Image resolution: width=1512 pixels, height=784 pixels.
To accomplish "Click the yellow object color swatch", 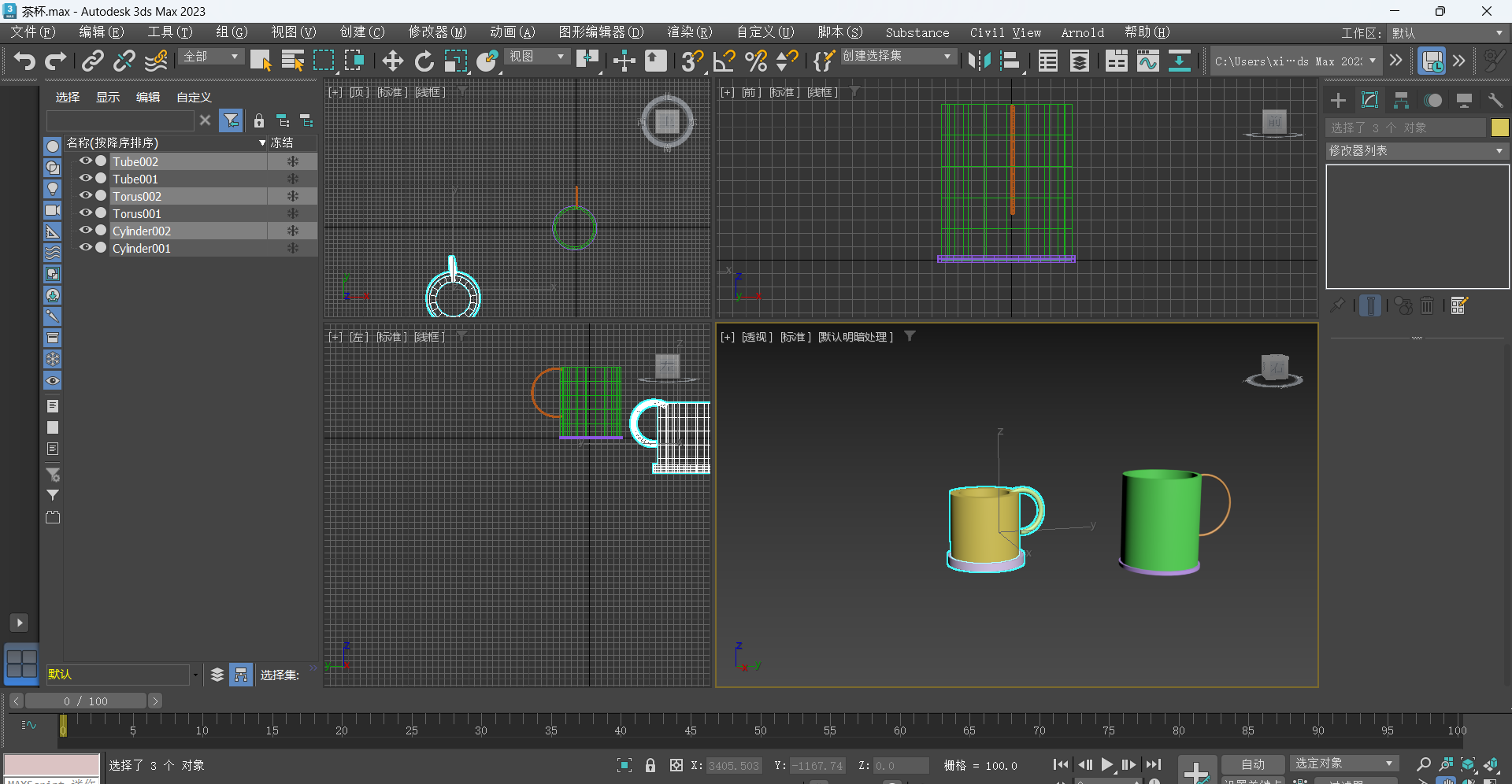I will click(1499, 128).
